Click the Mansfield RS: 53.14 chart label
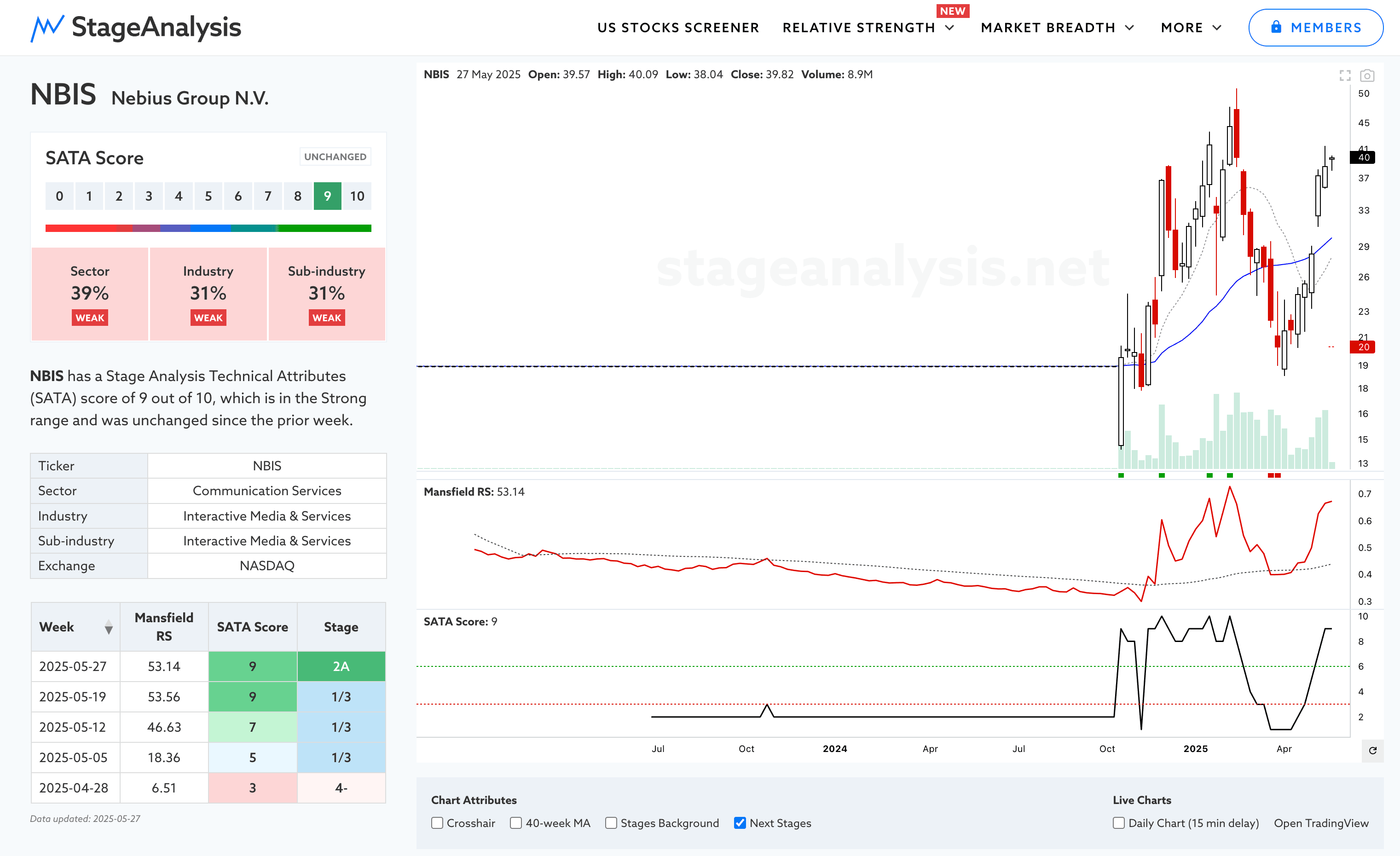1400x856 pixels. pos(474,492)
